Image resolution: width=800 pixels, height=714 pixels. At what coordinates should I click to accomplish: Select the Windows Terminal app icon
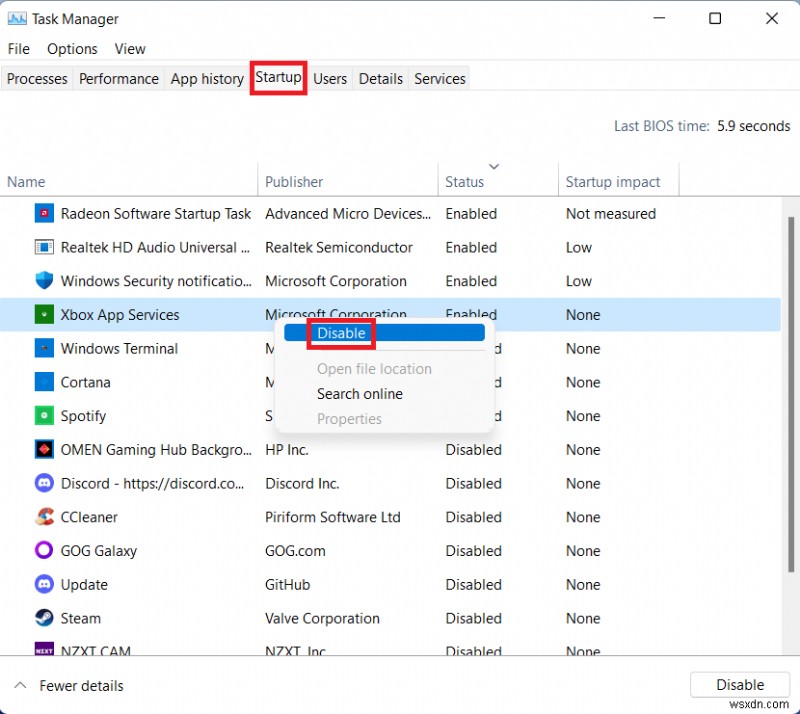click(x=44, y=348)
